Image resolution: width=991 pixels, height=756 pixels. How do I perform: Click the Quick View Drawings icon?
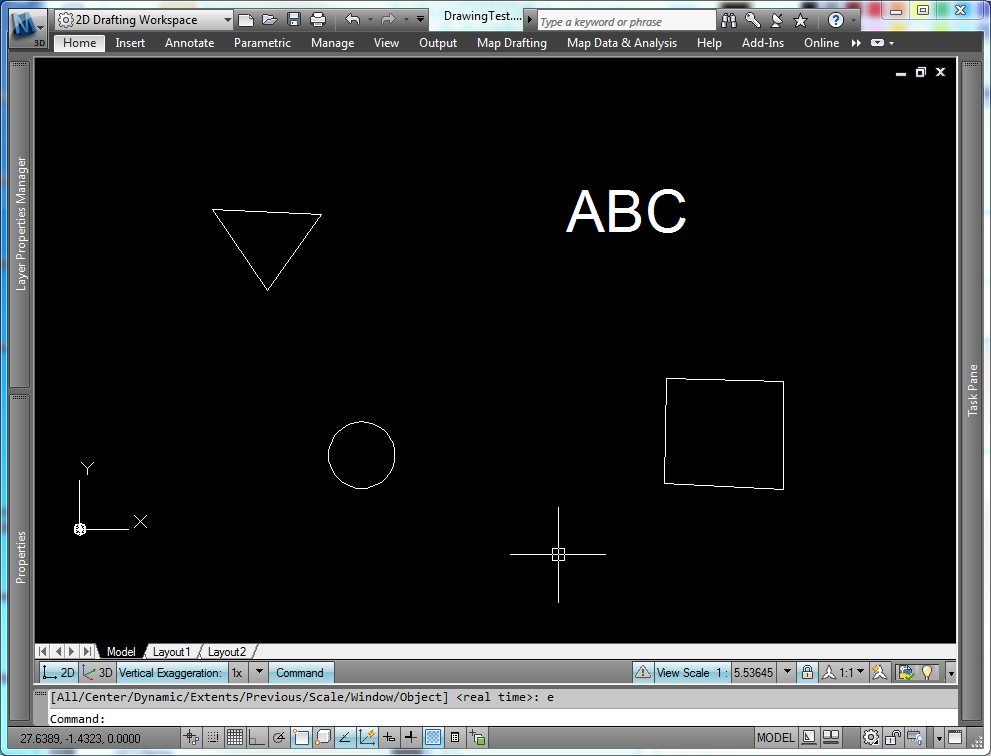[x=830, y=737]
